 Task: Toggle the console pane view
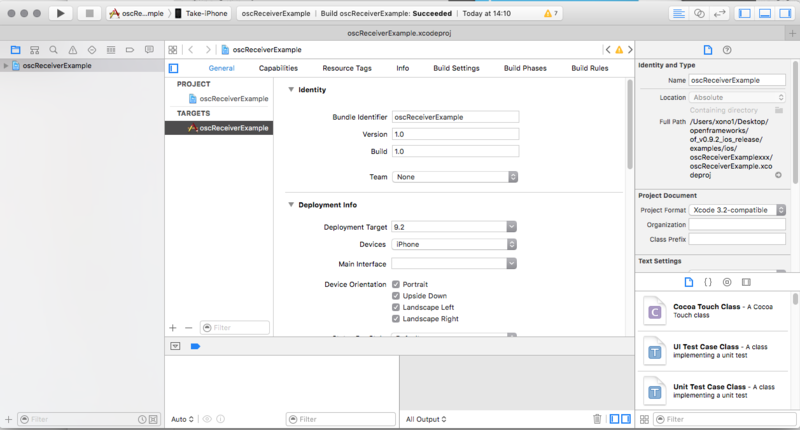coord(626,419)
